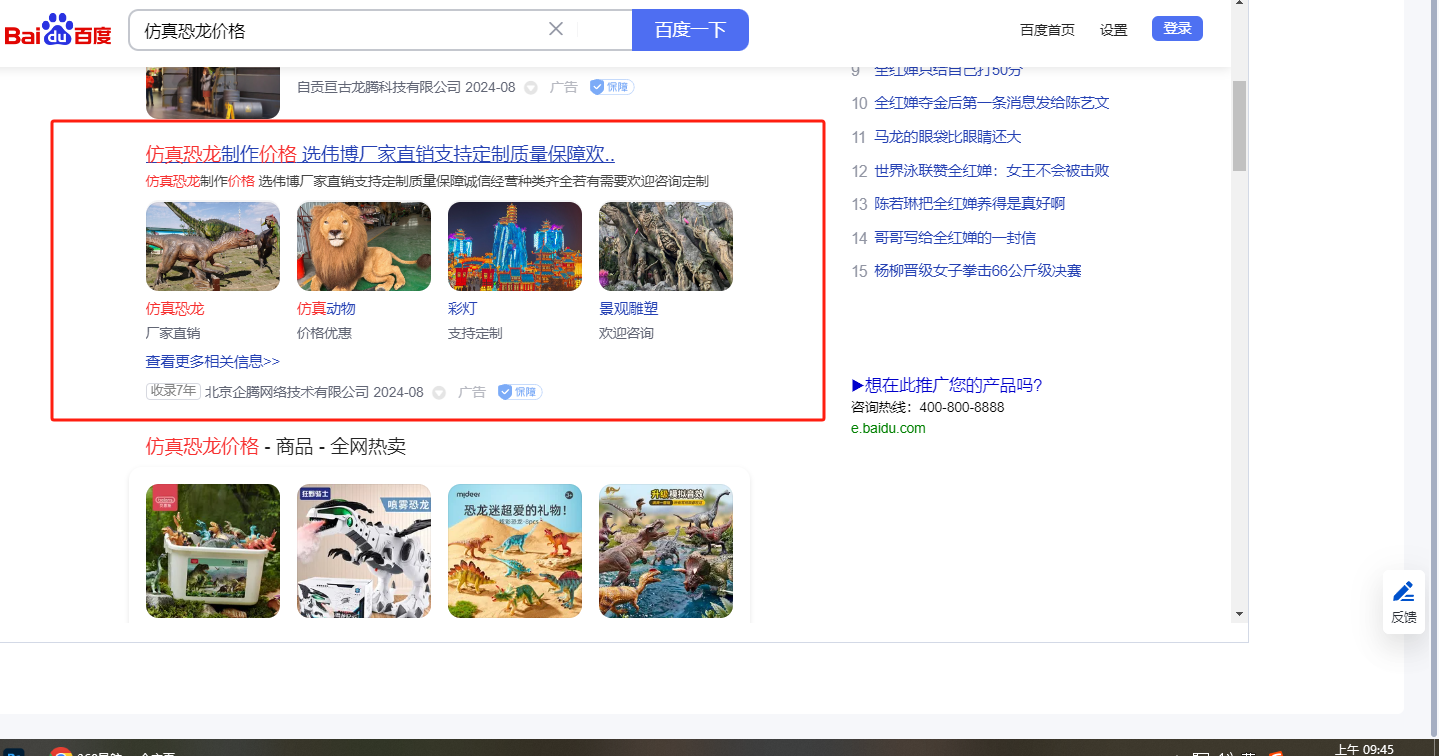Click the 保障 badge in 自贡亘古龙腾 ad
The width and height of the screenshot is (1439, 756).
[612, 87]
